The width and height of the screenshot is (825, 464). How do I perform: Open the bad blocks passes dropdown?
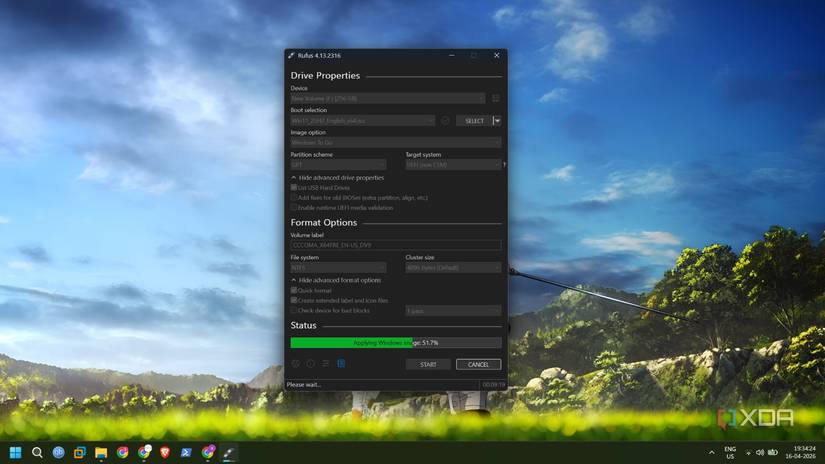tap(453, 311)
